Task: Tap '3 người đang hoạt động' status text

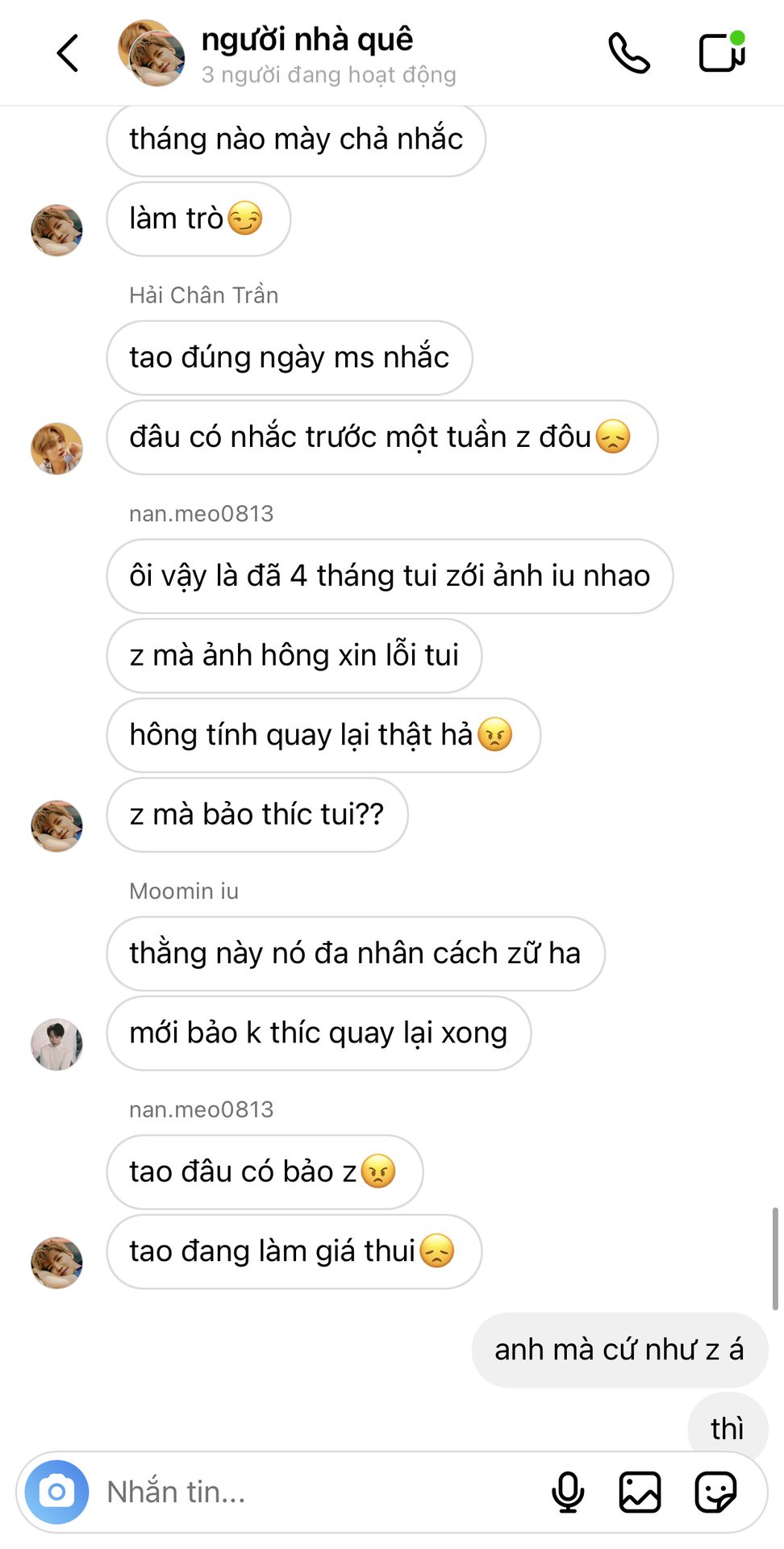Action: 328,75
